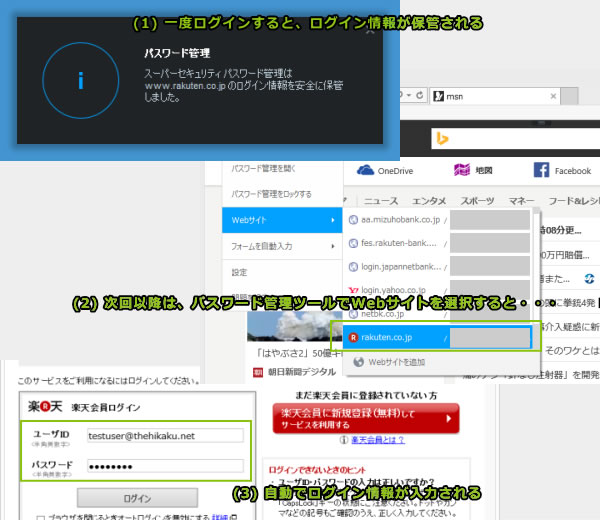The image size is (600, 520).
Task: Click the new tab button beside msn tab
Action: coord(569,96)
